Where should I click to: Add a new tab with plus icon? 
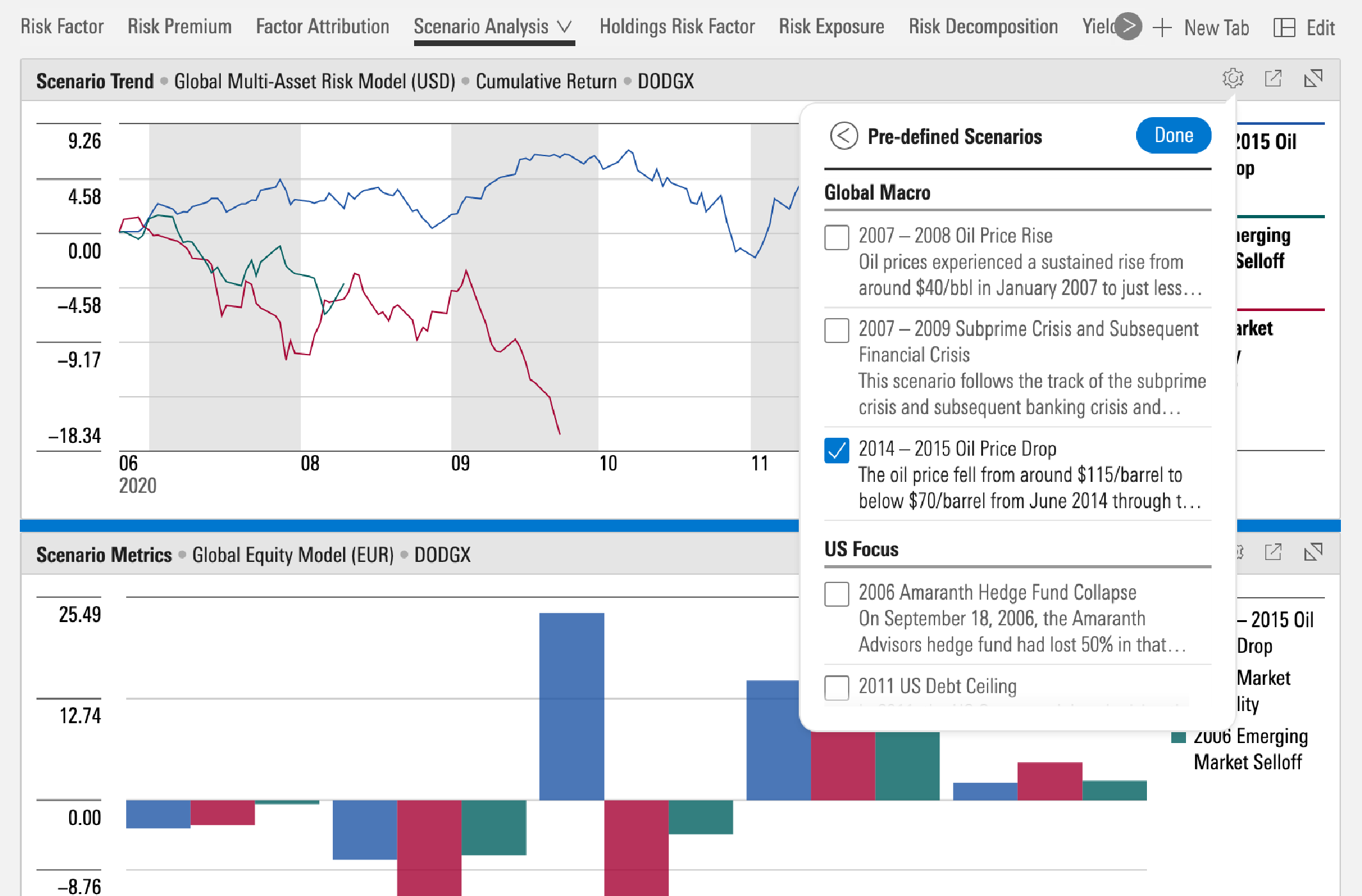point(1162,28)
